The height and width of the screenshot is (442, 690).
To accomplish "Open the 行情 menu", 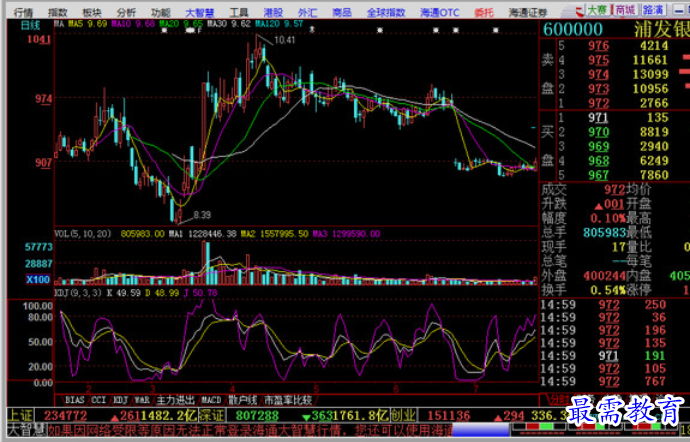I will coord(23,12).
